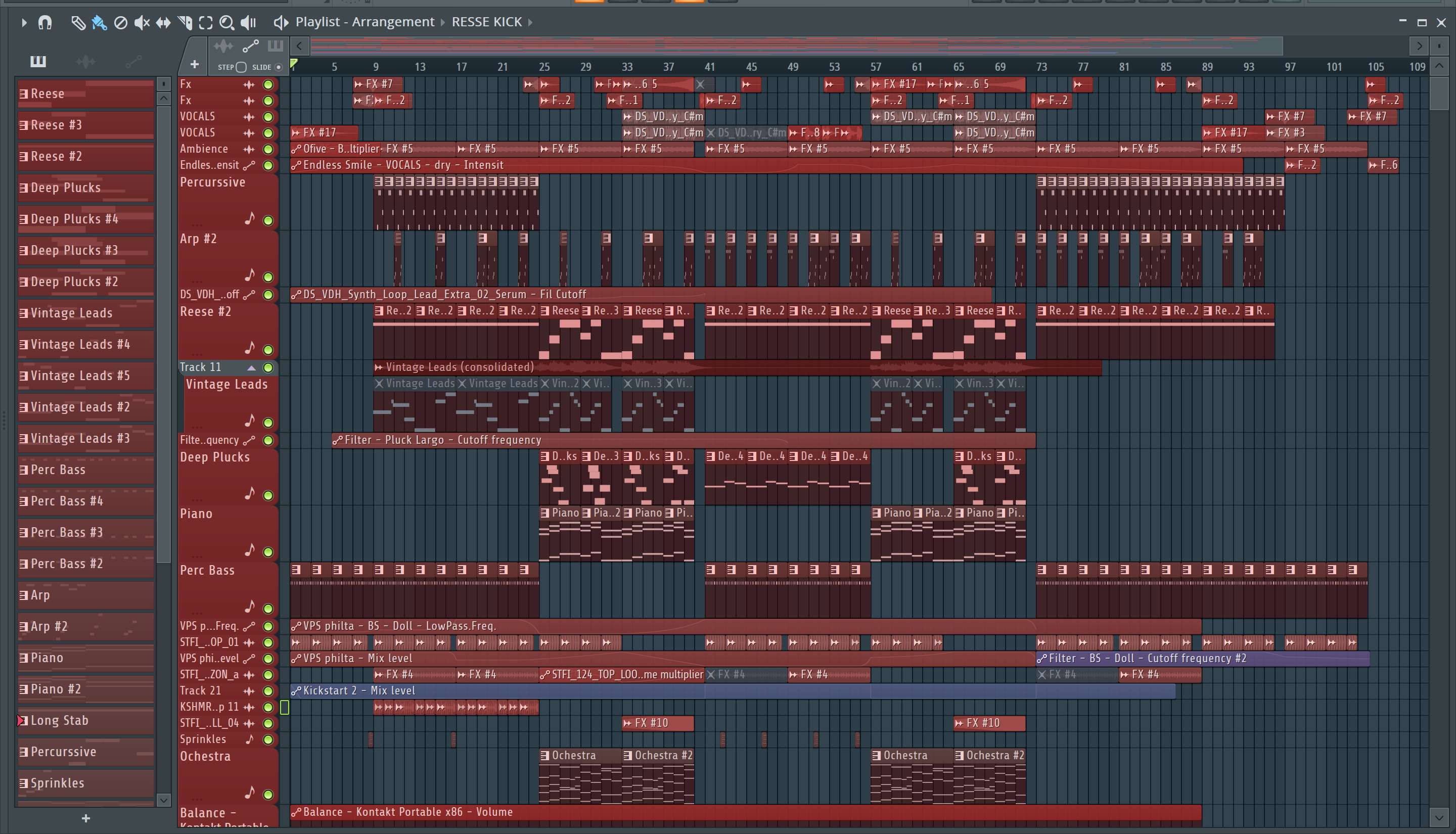Select Vintage Leads #5 pattern
Screen dimensions: 1456x834
[x=86, y=376]
